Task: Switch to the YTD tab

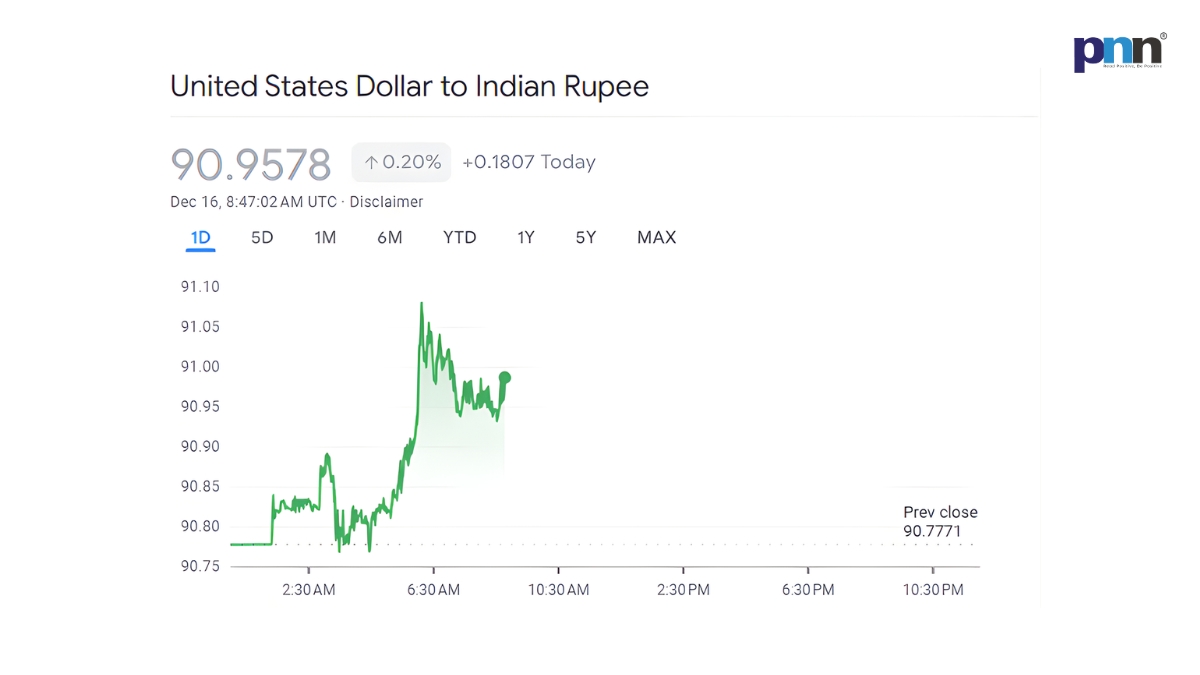Action: [460, 238]
